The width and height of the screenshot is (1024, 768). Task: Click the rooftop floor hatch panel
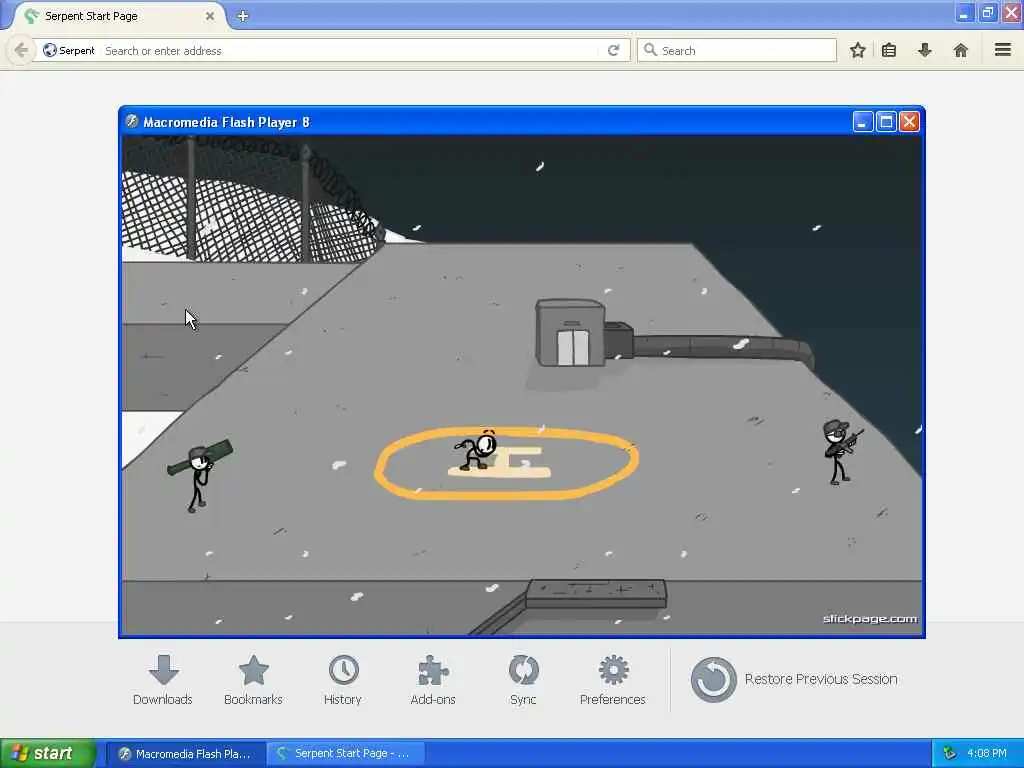(x=596, y=594)
